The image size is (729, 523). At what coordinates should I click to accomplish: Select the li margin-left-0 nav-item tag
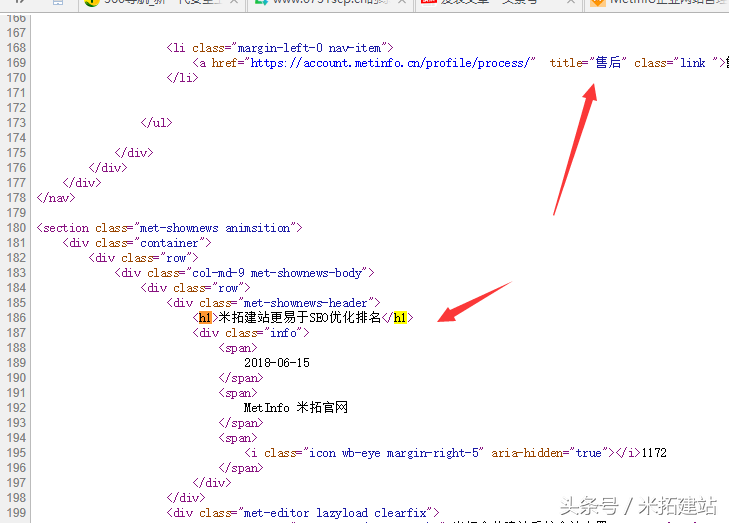[280, 48]
